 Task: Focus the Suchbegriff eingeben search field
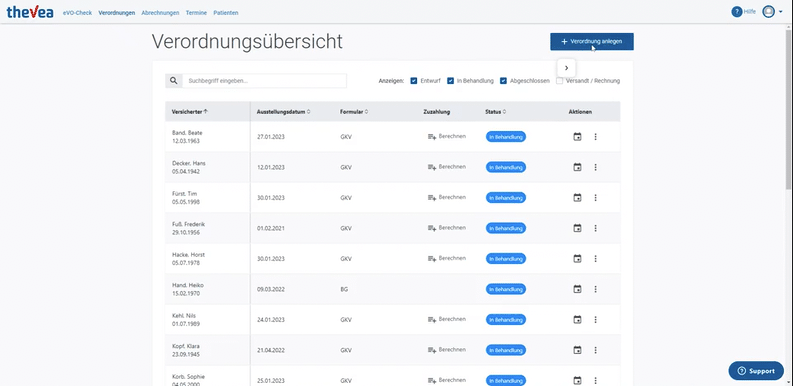(265, 80)
